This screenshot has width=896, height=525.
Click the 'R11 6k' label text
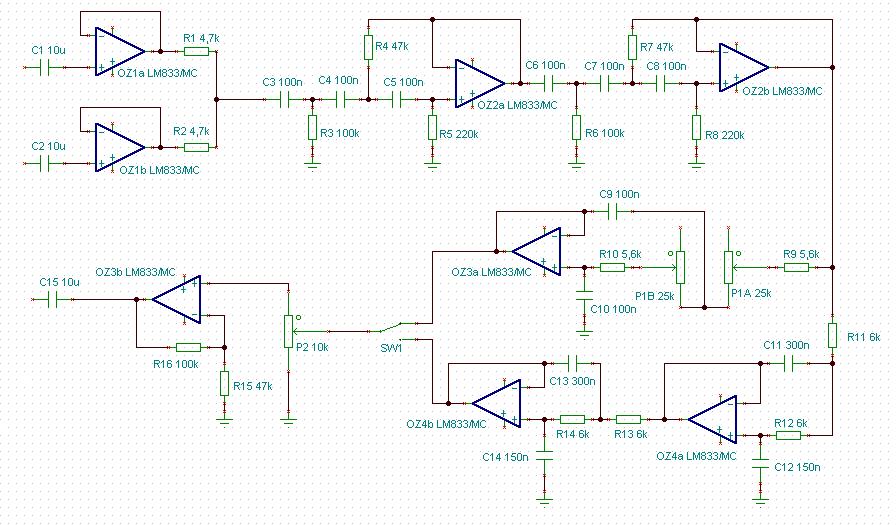[x=863, y=337]
